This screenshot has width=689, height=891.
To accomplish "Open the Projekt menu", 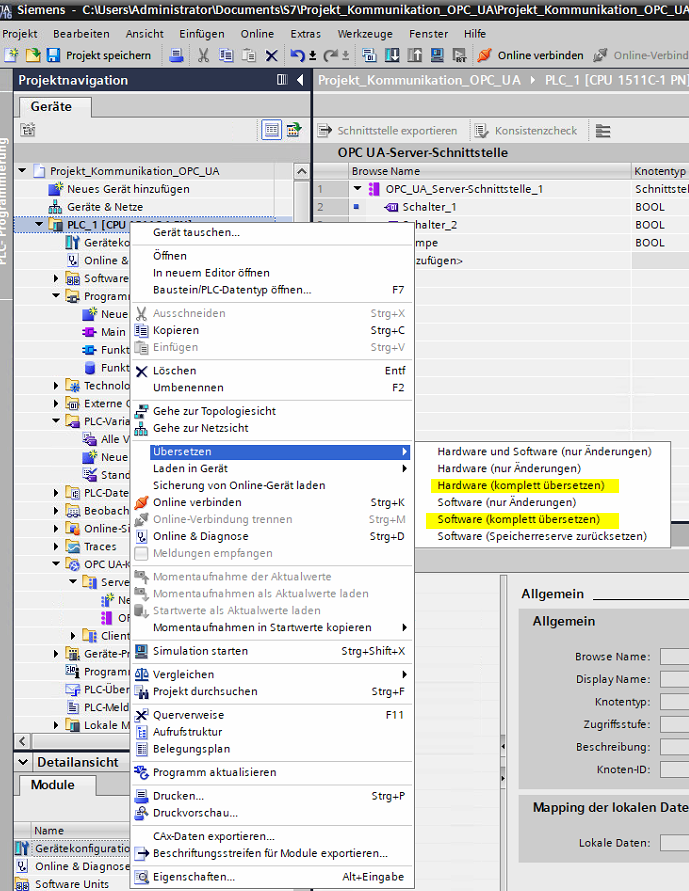I will pyautogui.click(x=20, y=34).
